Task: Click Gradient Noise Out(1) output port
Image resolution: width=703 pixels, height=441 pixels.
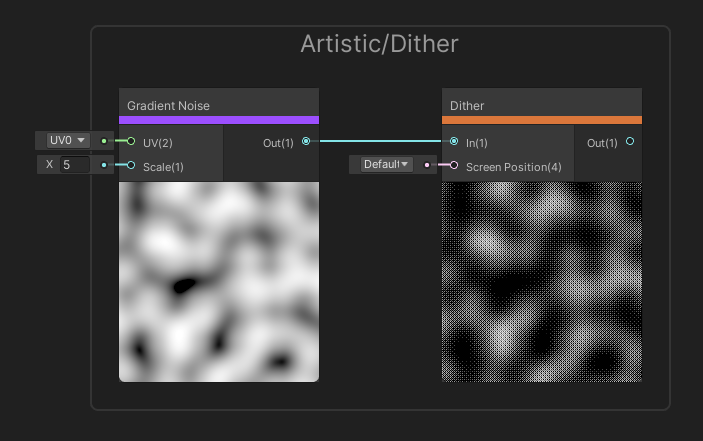Action: [306, 141]
